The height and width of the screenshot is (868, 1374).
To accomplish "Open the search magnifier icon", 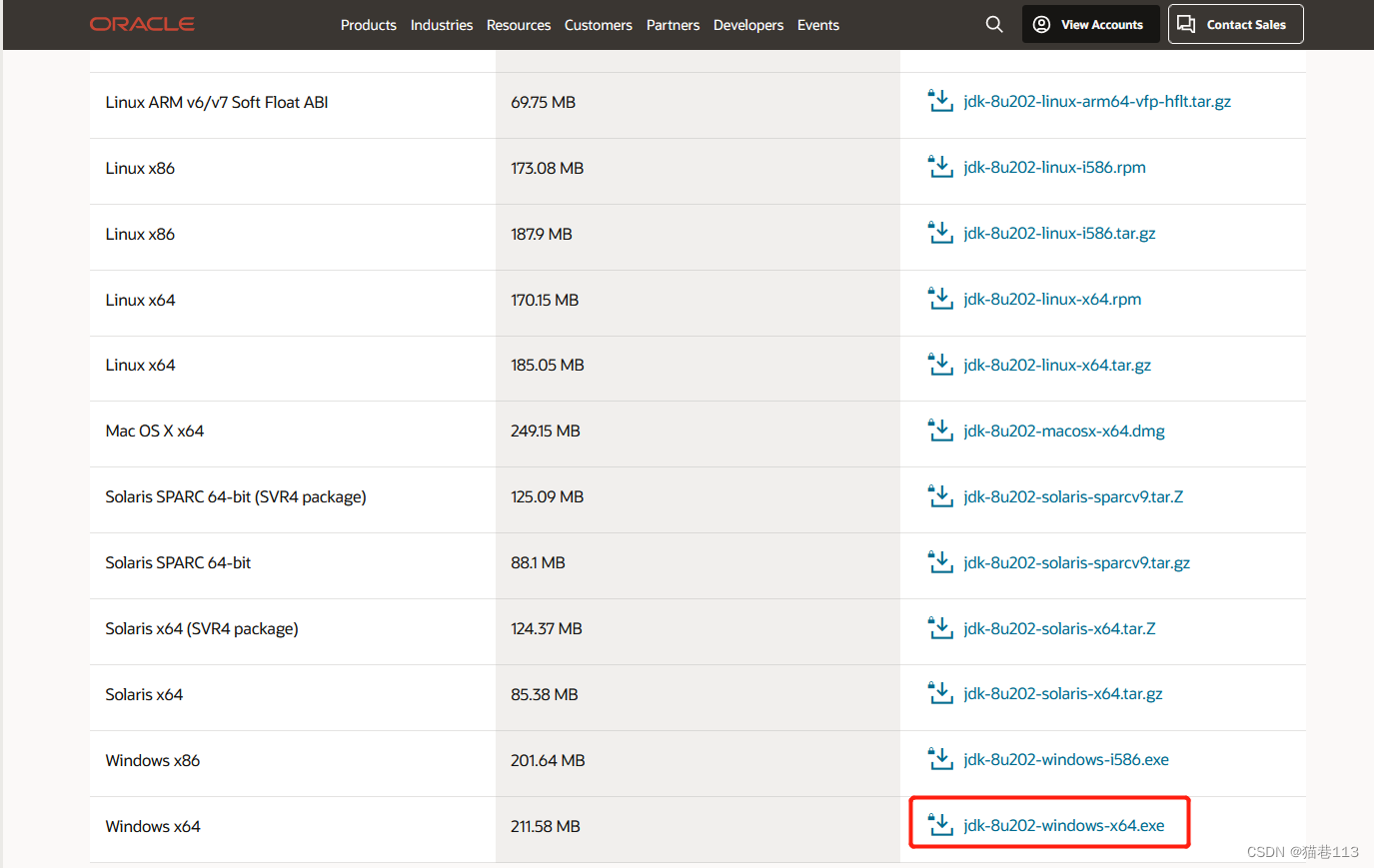I will click(x=994, y=24).
